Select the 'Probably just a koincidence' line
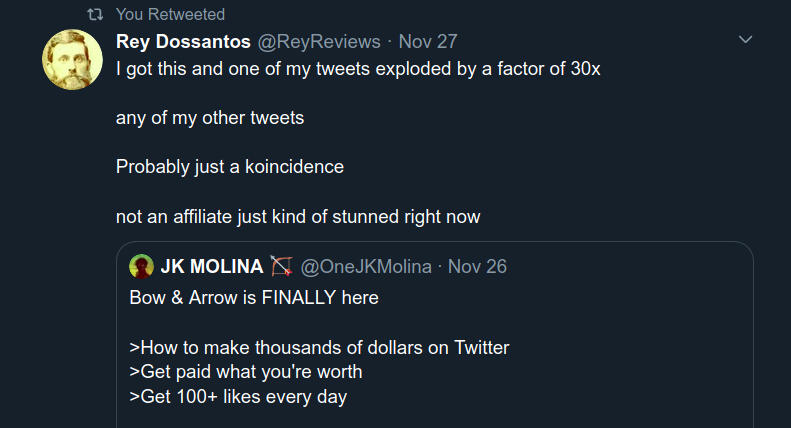This screenshot has height=428, width=791. coord(230,167)
